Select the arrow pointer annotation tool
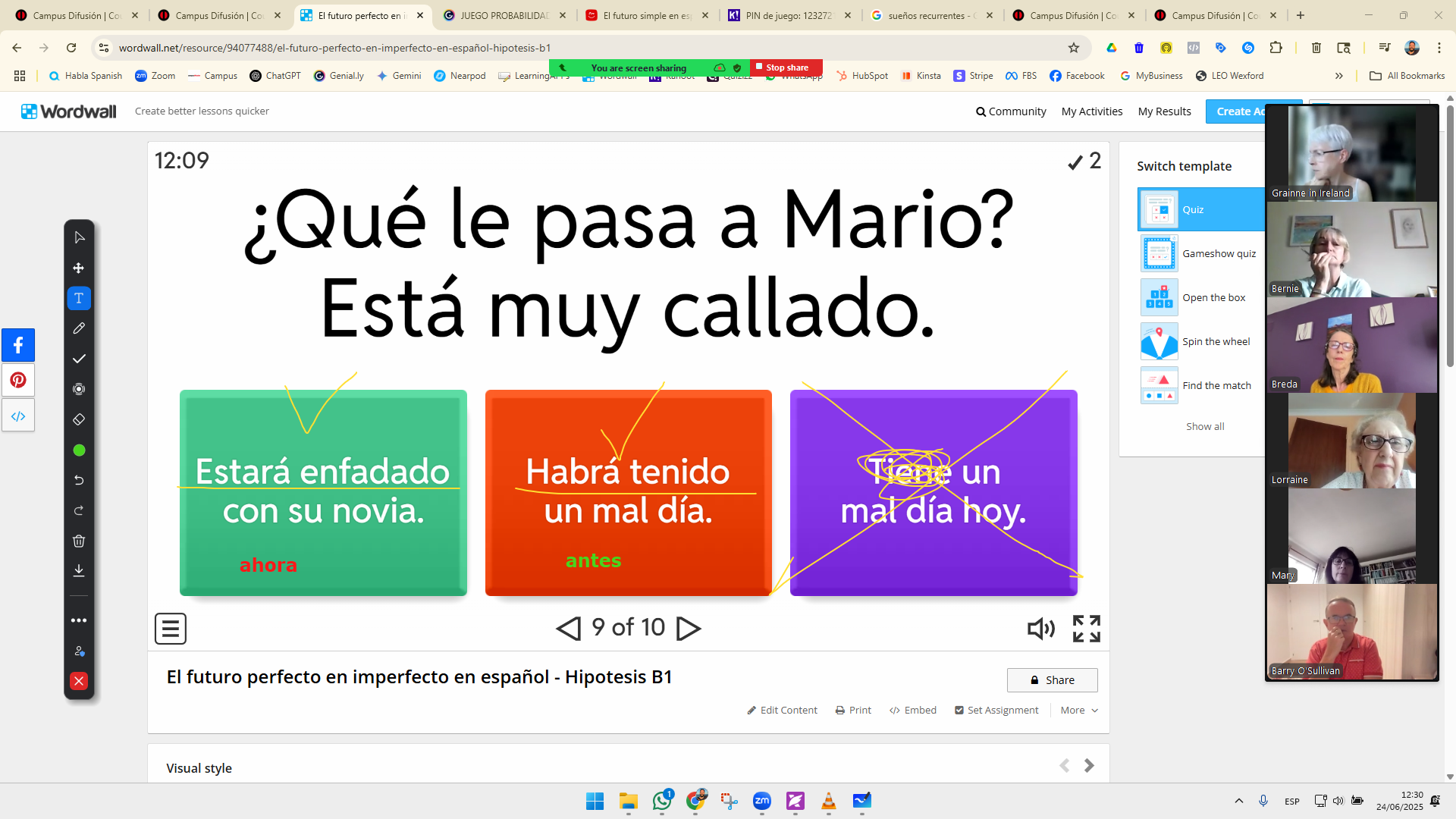This screenshot has width=1456, height=819. tap(79, 237)
